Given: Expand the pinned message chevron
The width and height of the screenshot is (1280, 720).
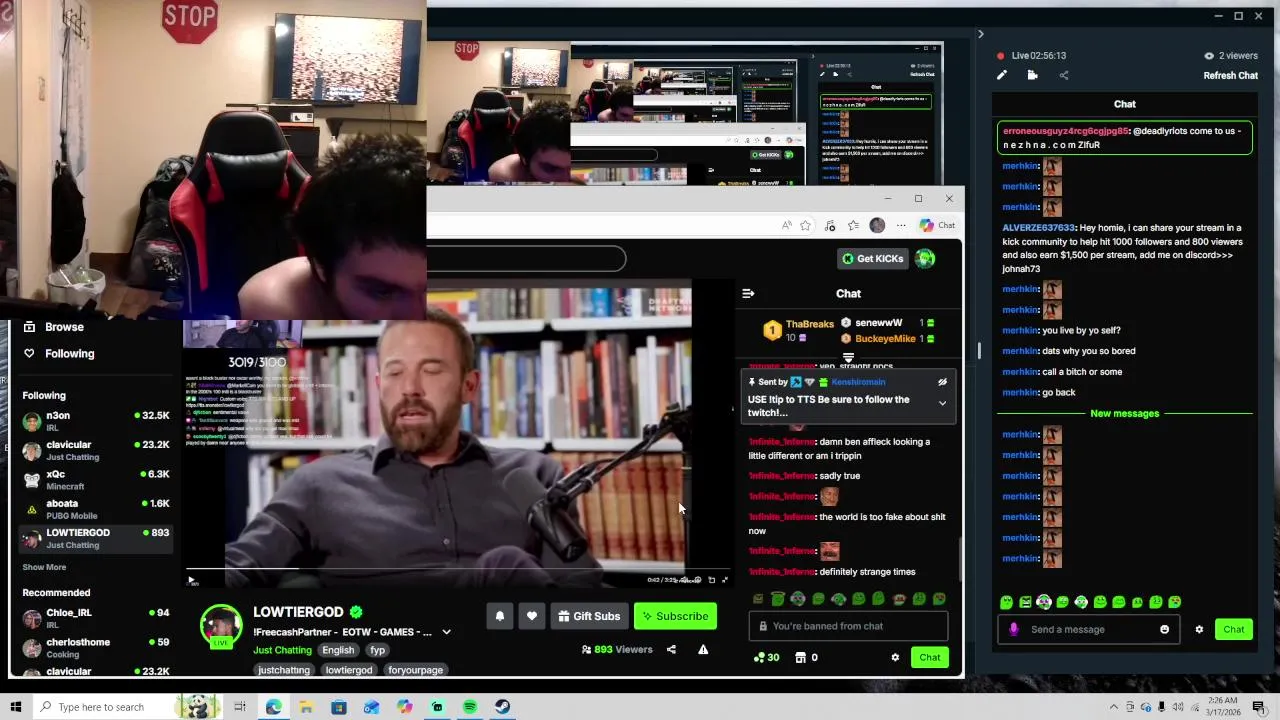Looking at the screenshot, I should click(x=942, y=403).
